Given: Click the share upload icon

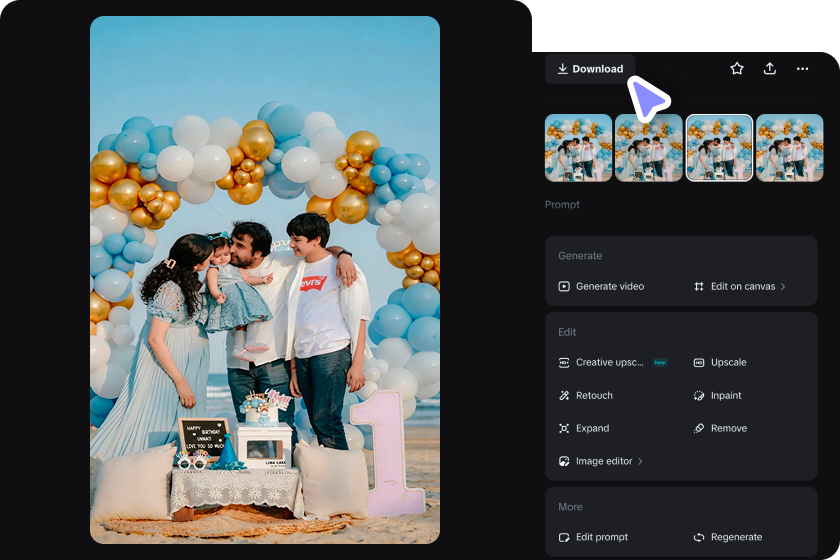Looking at the screenshot, I should pyautogui.click(x=770, y=69).
